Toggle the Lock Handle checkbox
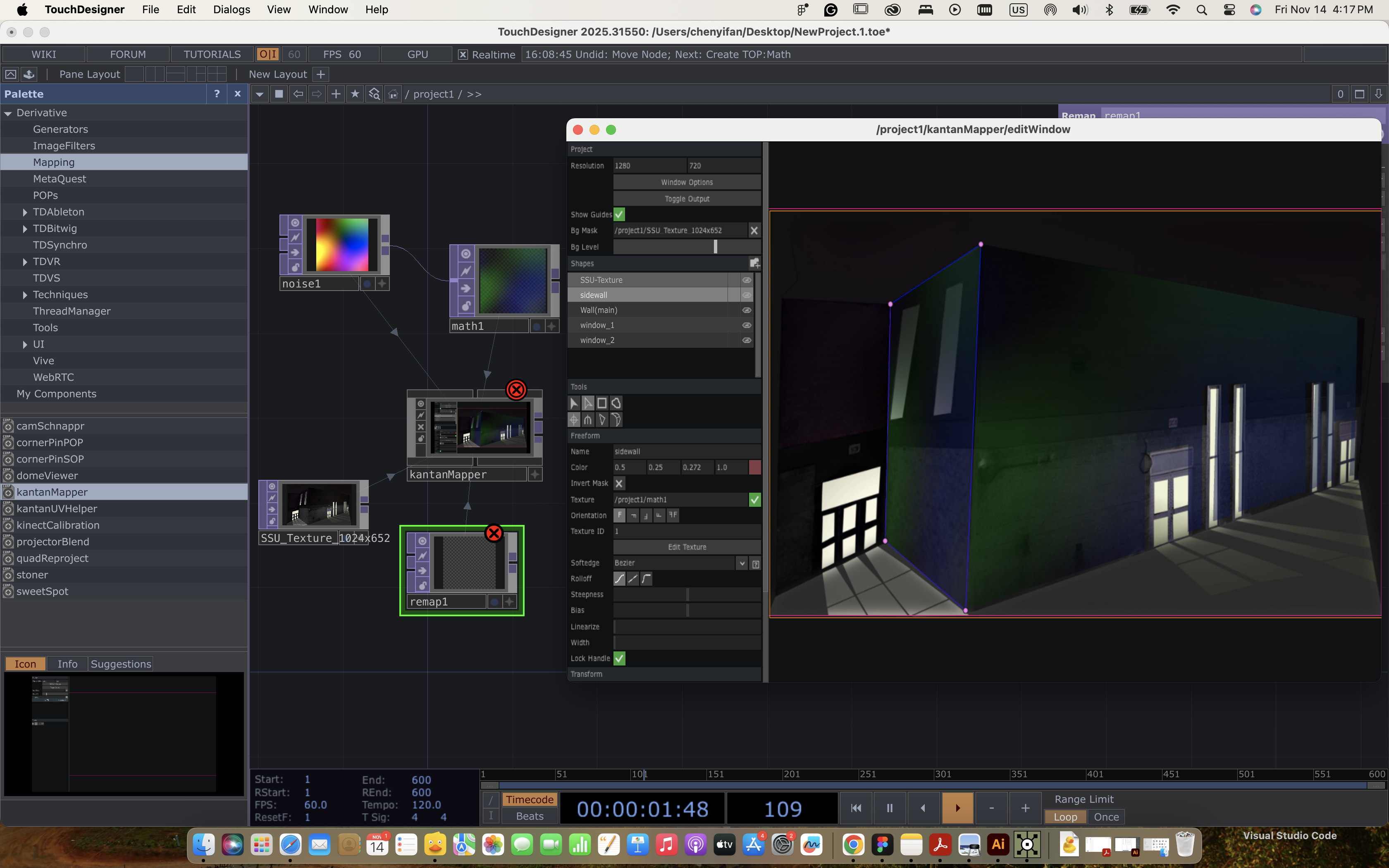Screen dimensions: 1389x868 coord(619,658)
